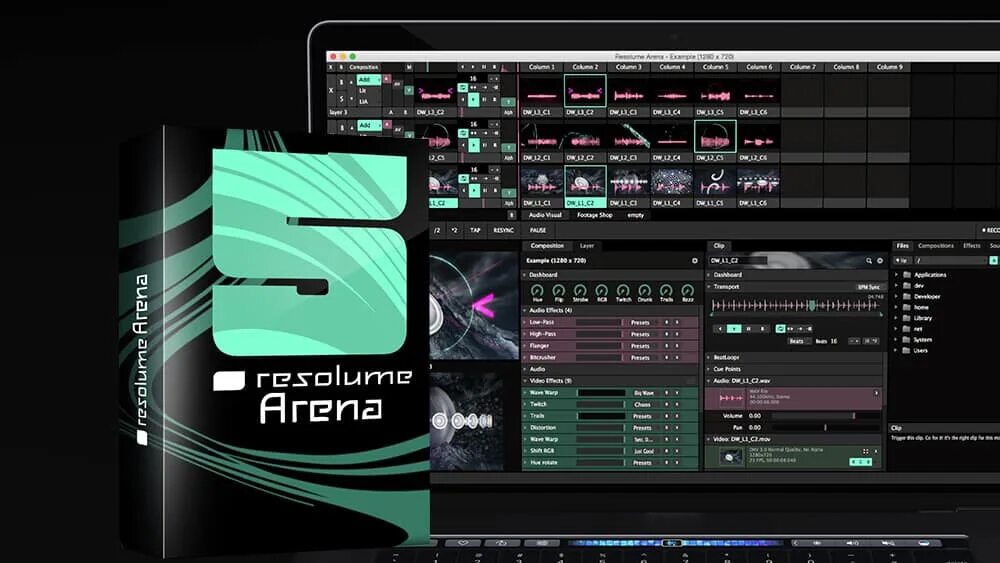Collapse the Audio Effects (4) section

click(526, 311)
